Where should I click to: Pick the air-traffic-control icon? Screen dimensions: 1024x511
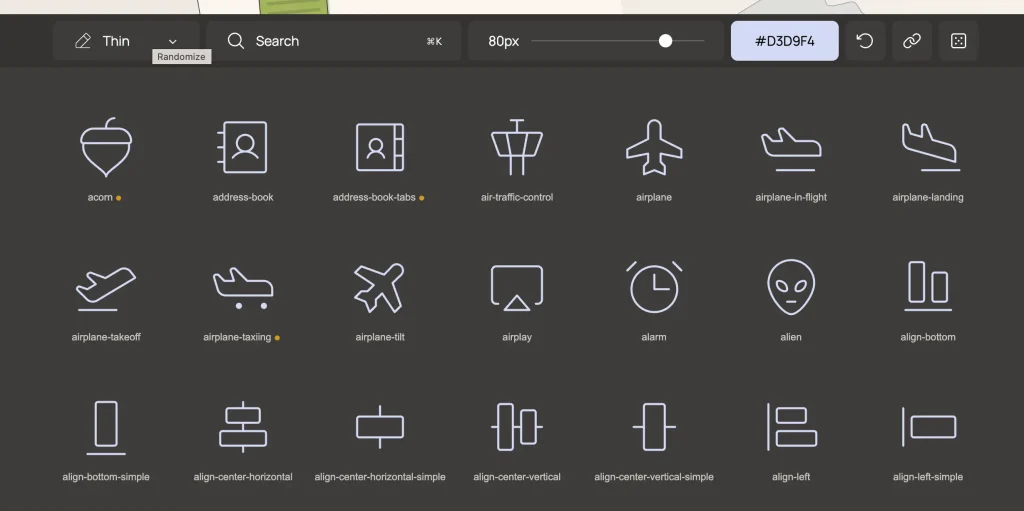coord(517,147)
